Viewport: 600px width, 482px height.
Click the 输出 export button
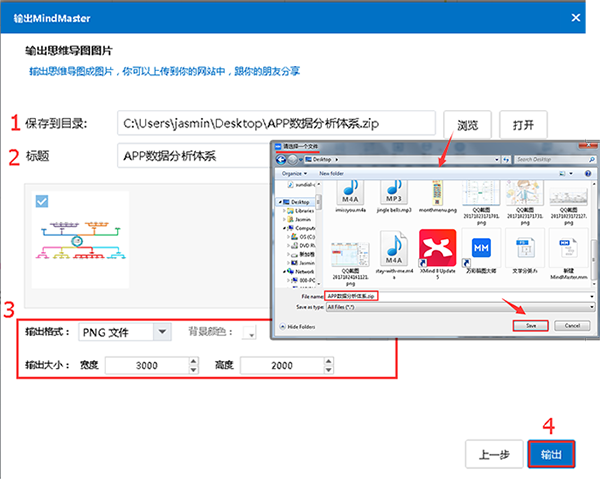coord(551,454)
